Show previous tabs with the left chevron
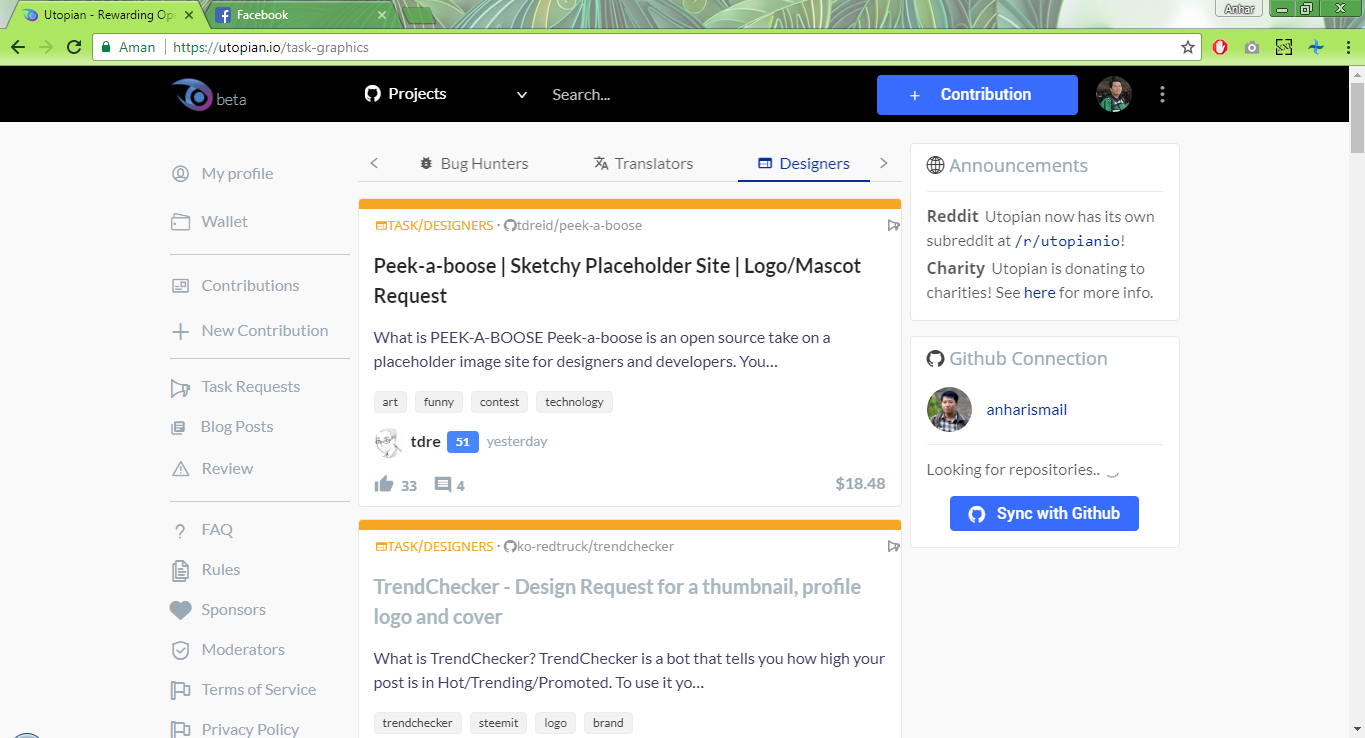 point(374,163)
